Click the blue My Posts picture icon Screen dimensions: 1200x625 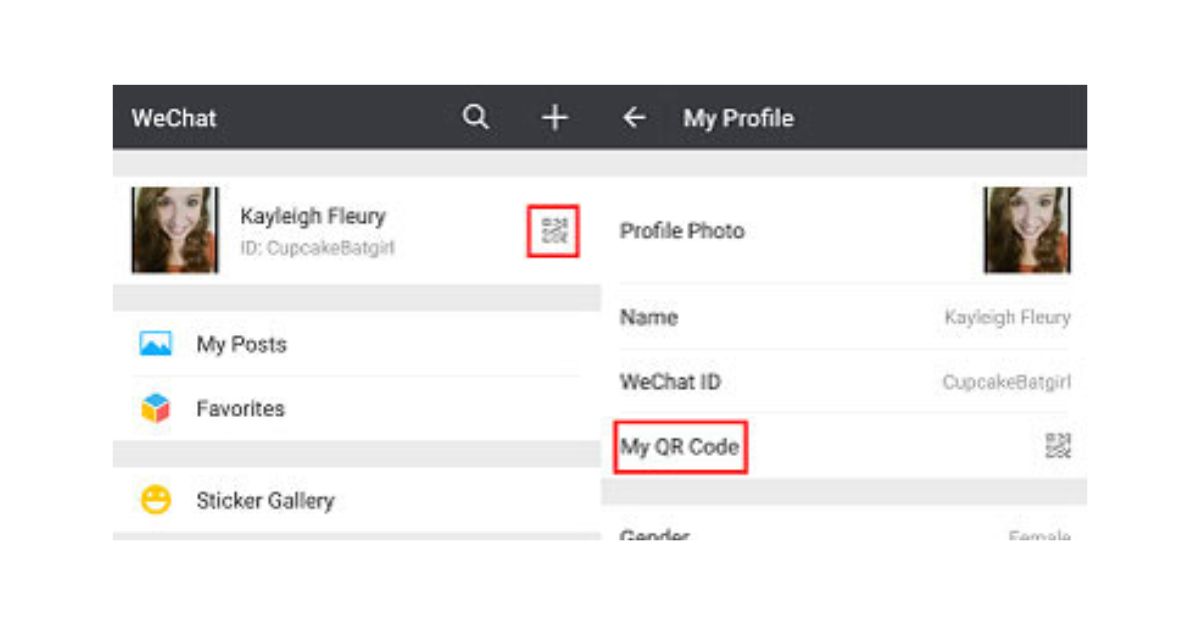[155, 345]
